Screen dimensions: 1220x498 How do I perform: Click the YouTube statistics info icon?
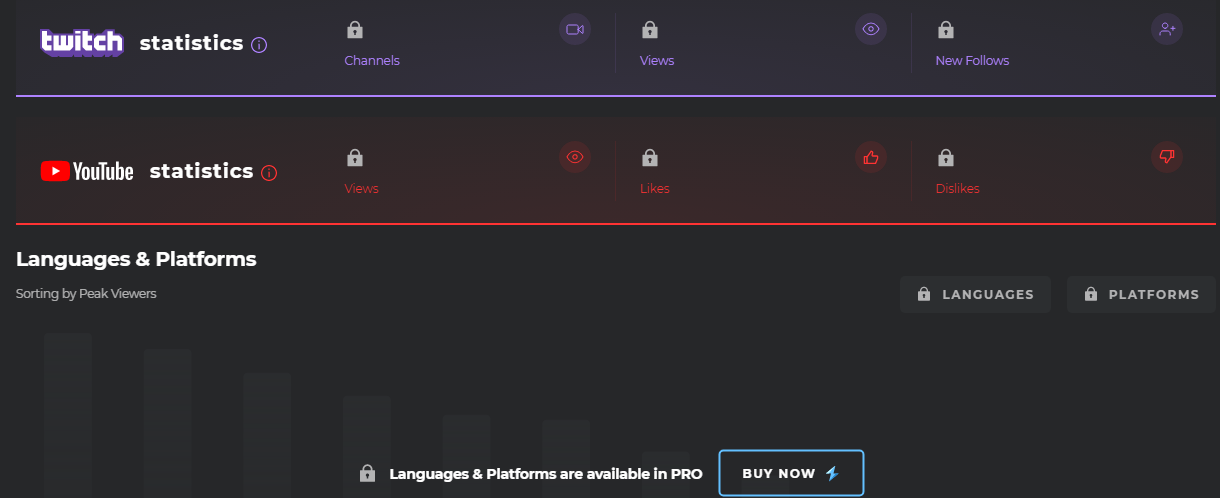point(269,173)
